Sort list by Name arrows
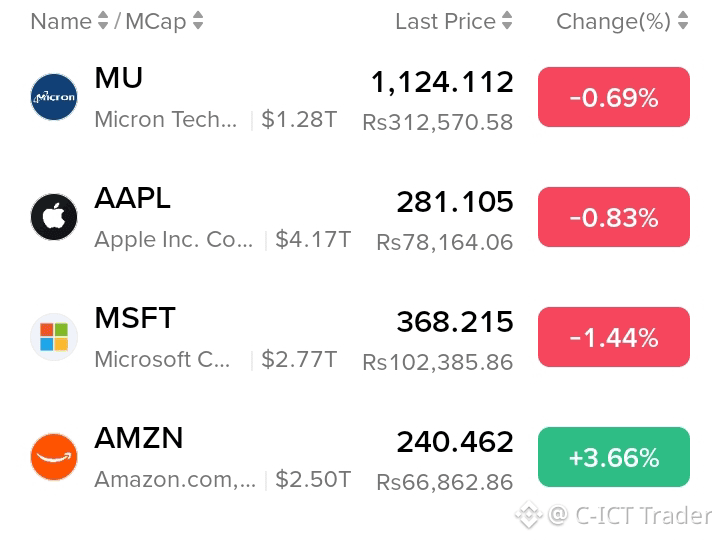The height and width of the screenshot is (540, 720). pos(103,21)
